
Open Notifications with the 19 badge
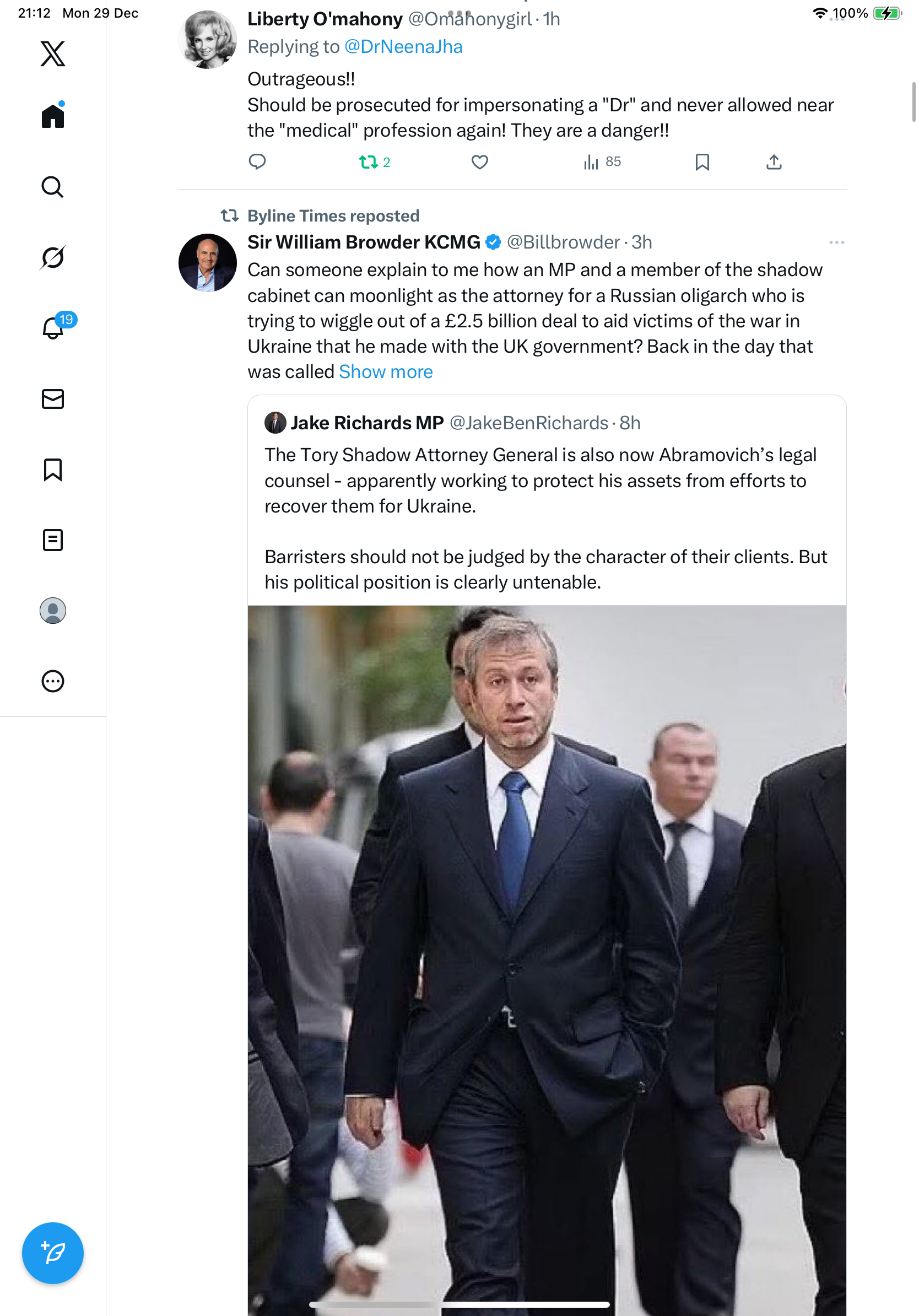(x=53, y=328)
